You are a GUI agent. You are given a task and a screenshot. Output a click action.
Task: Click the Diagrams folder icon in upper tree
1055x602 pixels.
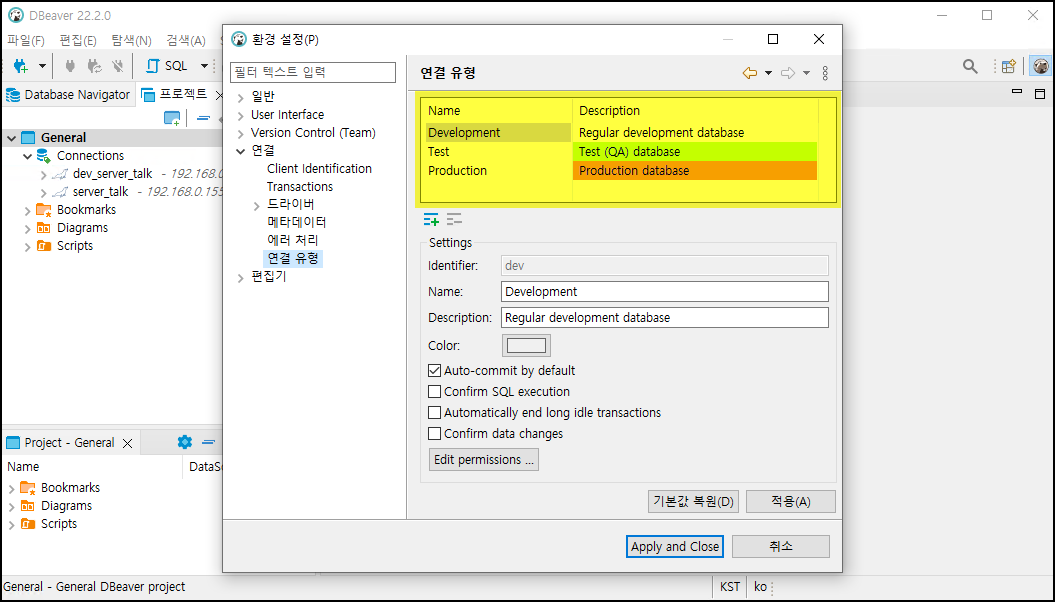click(44, 228)
